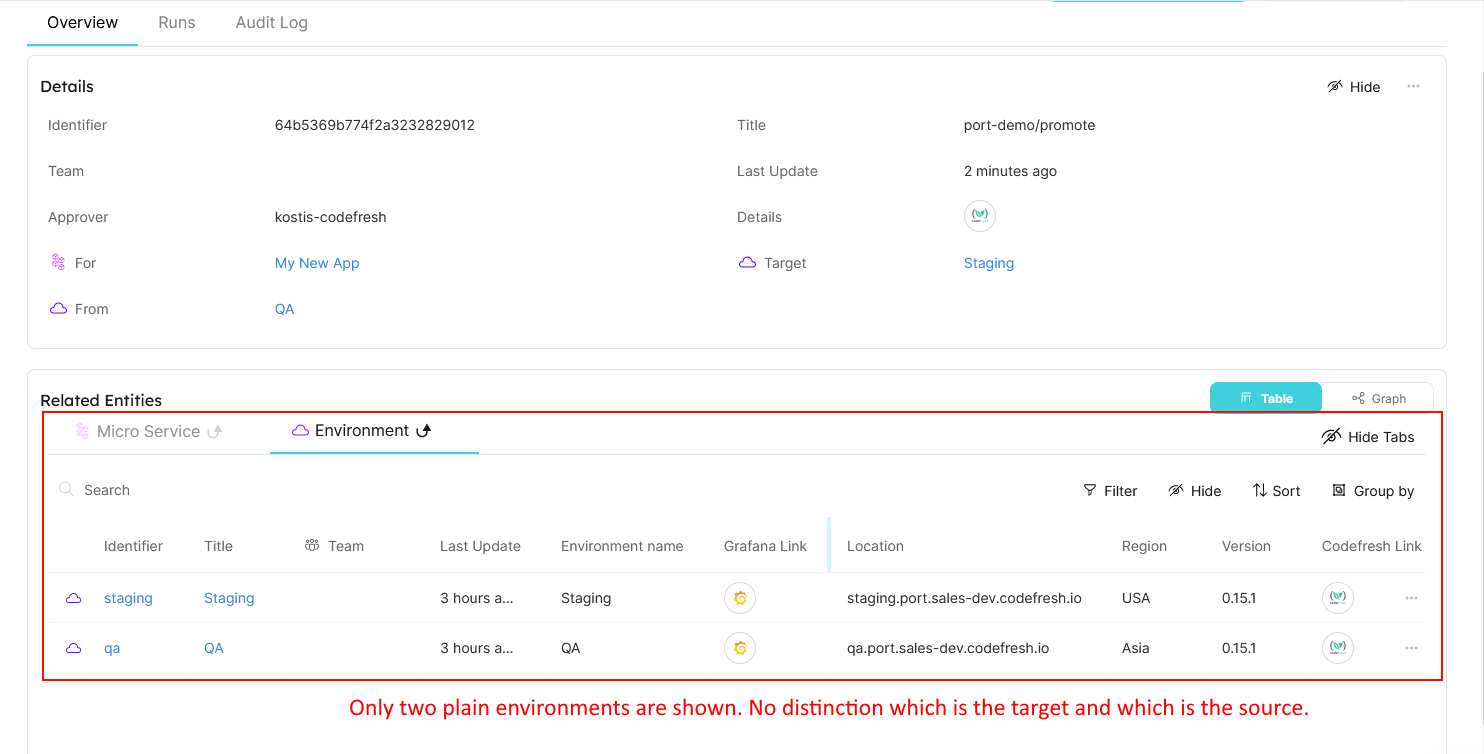Click Codefresh link icon in staging row

tap(1338, 598)
